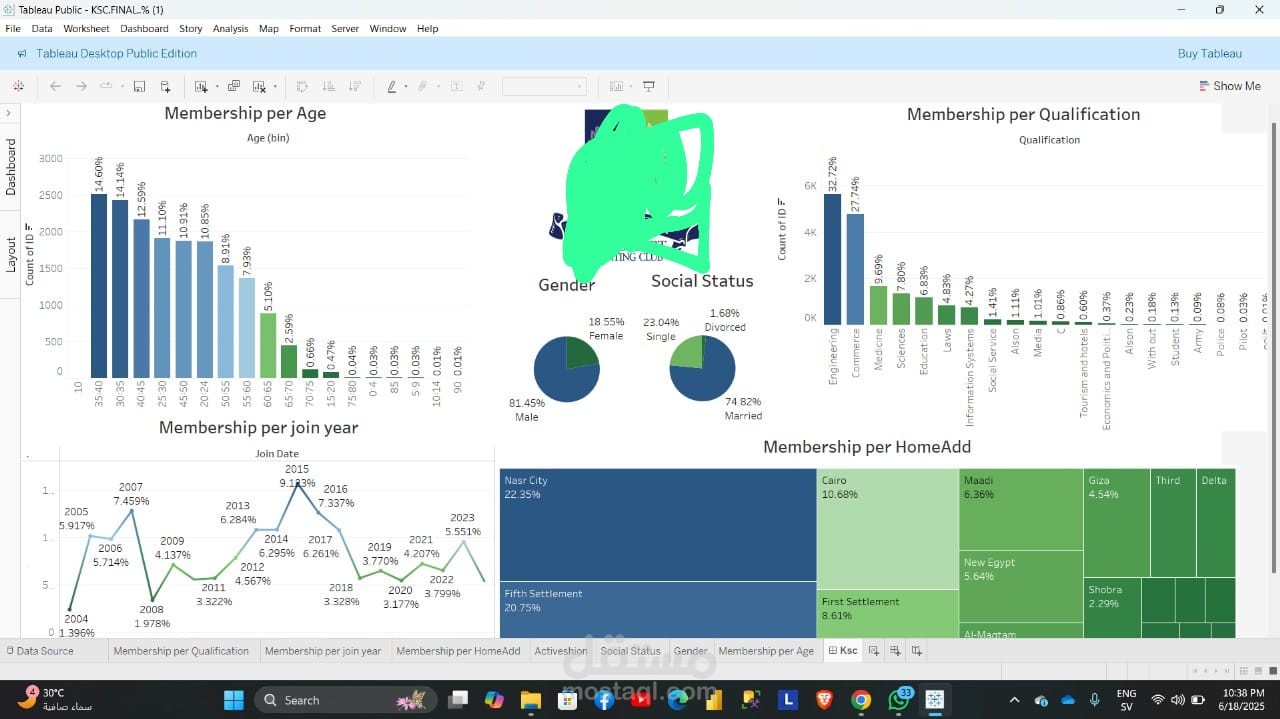Click the Undo back arrow
This screenshot has width=1280, height=719.
(x=56, y=86)
